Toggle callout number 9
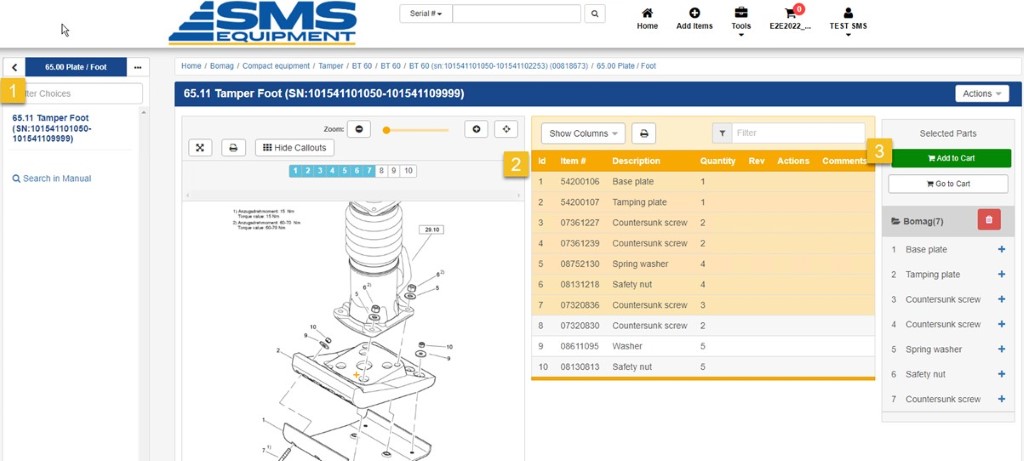1024x461 pixels. (x=393, y=171)
